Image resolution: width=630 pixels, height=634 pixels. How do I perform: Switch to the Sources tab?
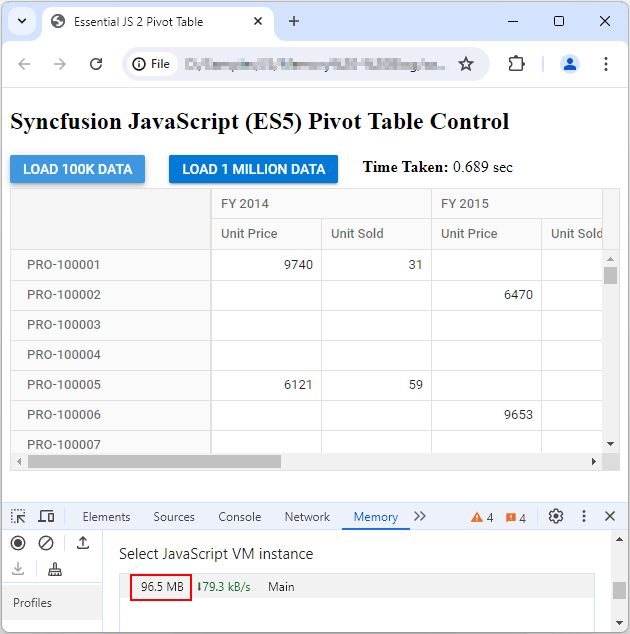(x=174, y=517)
